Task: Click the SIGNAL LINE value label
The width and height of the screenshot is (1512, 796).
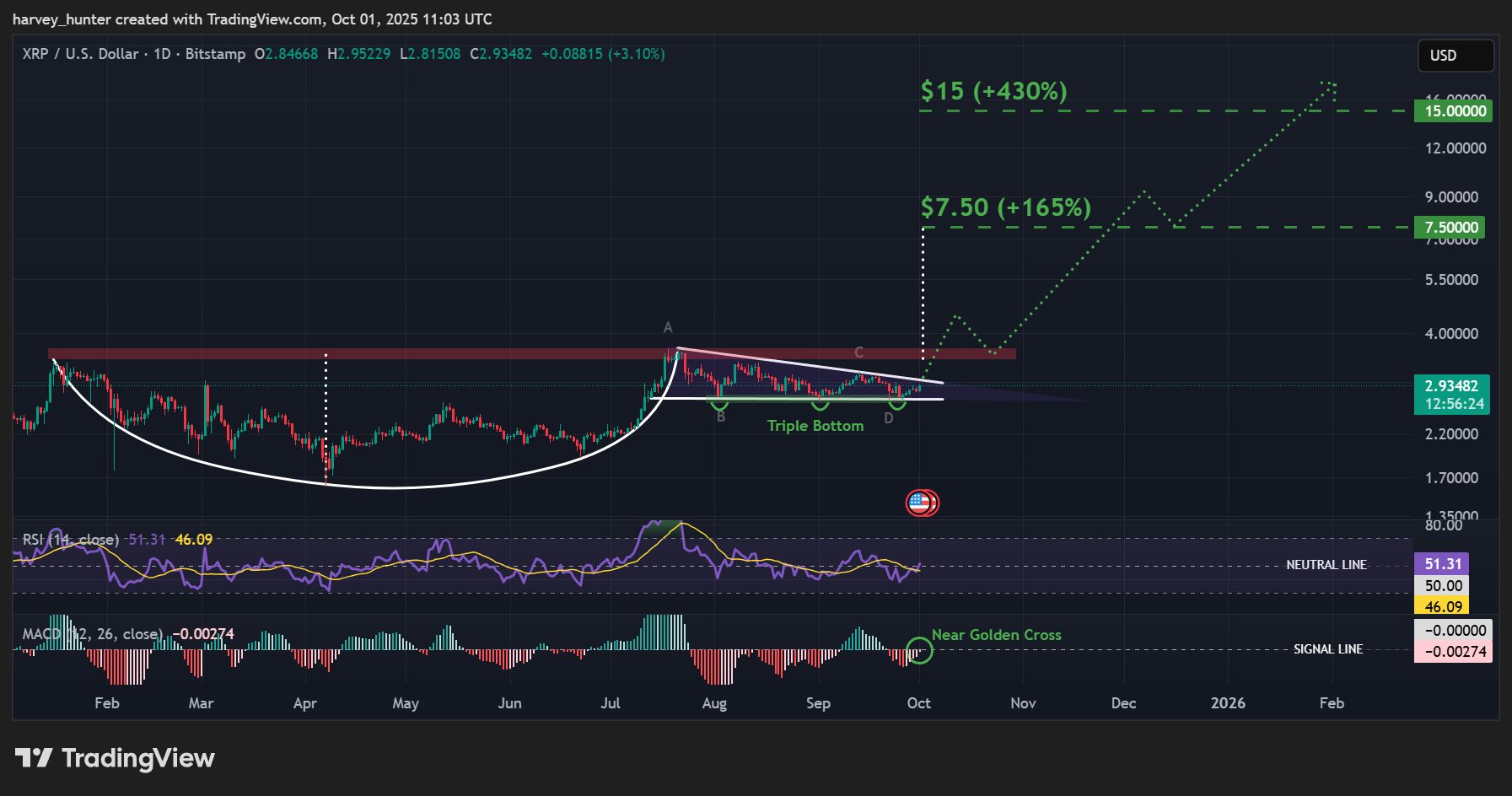Action: [1328, 649]
